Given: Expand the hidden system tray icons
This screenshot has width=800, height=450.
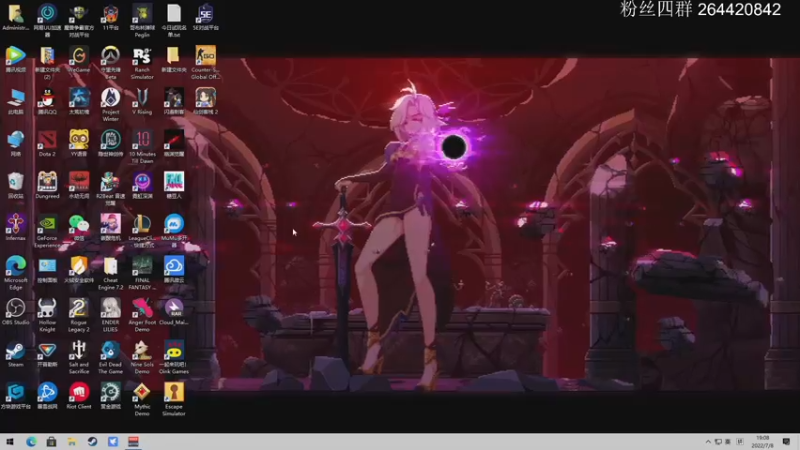Looking at the screenshot, I should point(708,442).
